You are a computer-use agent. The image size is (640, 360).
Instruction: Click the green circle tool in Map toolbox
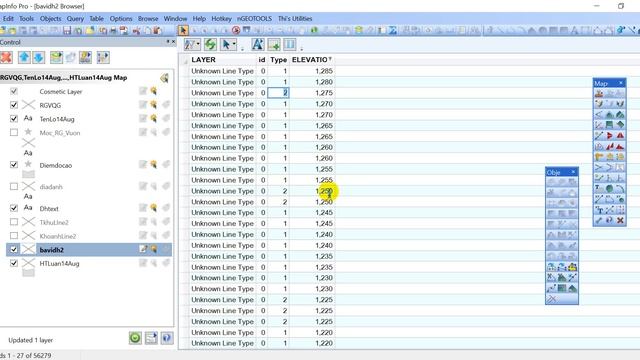tap(609, 189)
